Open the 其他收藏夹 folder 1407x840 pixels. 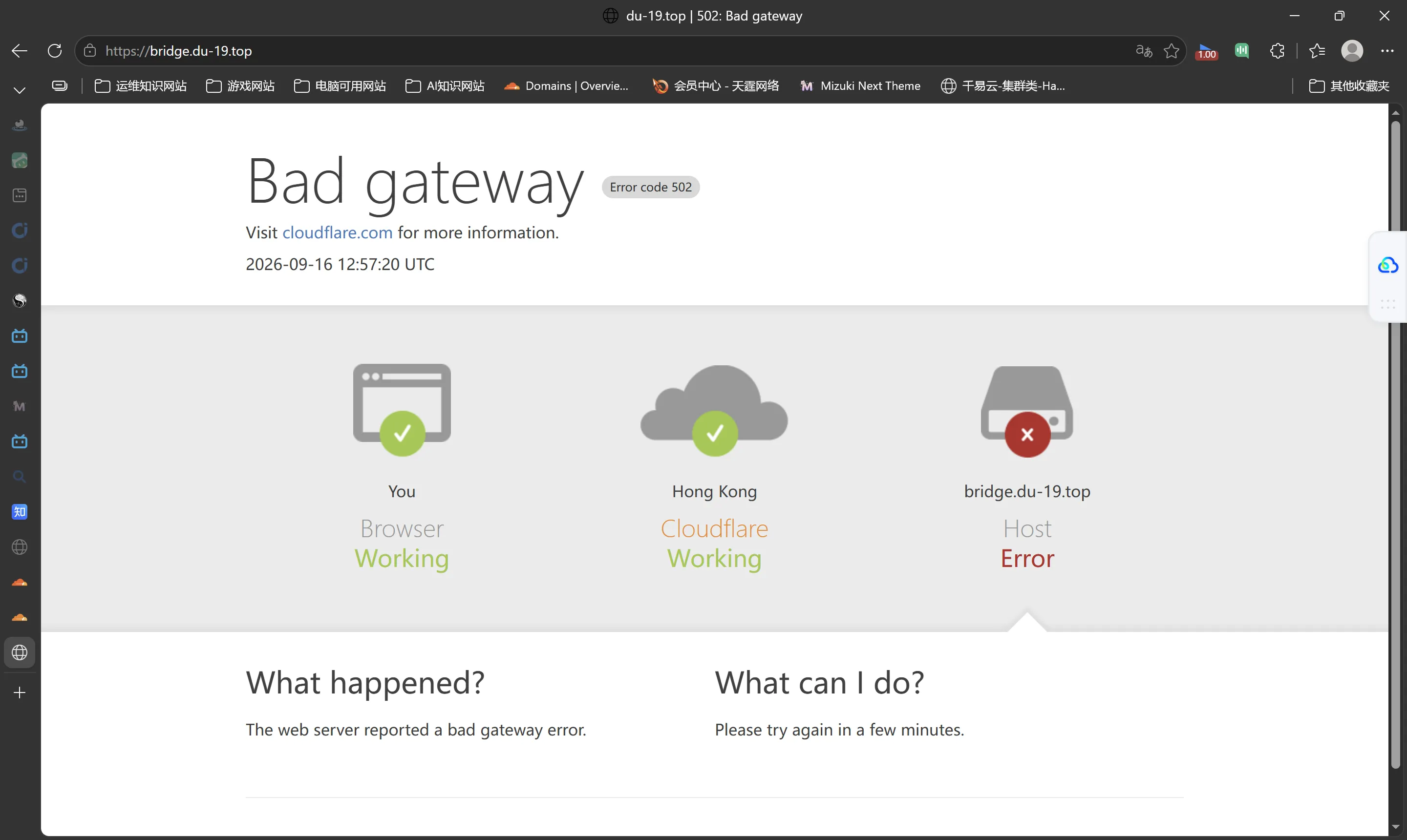[1350, 86]
